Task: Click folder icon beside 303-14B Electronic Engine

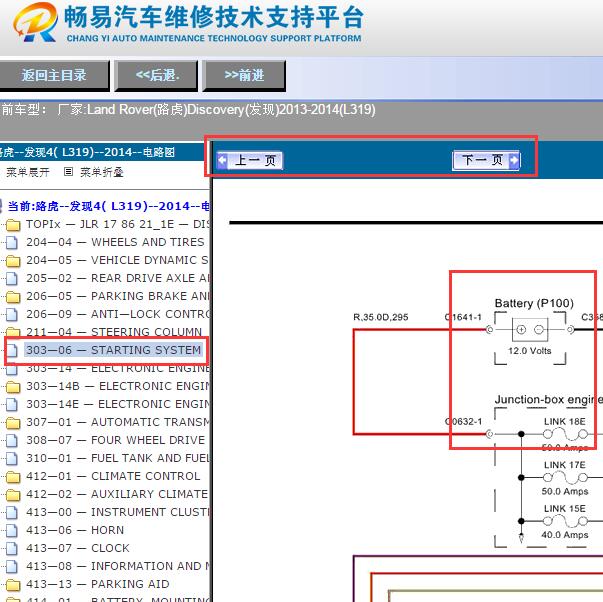Action: click(x=13, y=387)
